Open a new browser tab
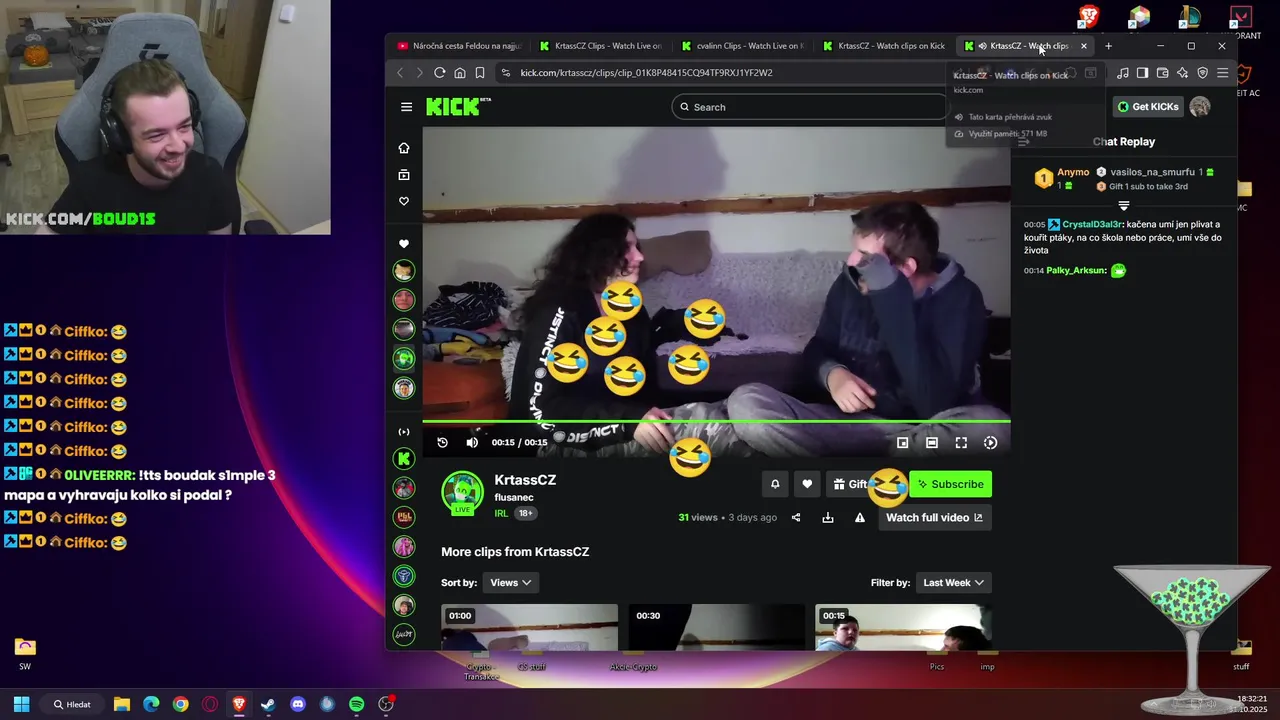The image size is (1280, 720). click(x=1108, y=46)
